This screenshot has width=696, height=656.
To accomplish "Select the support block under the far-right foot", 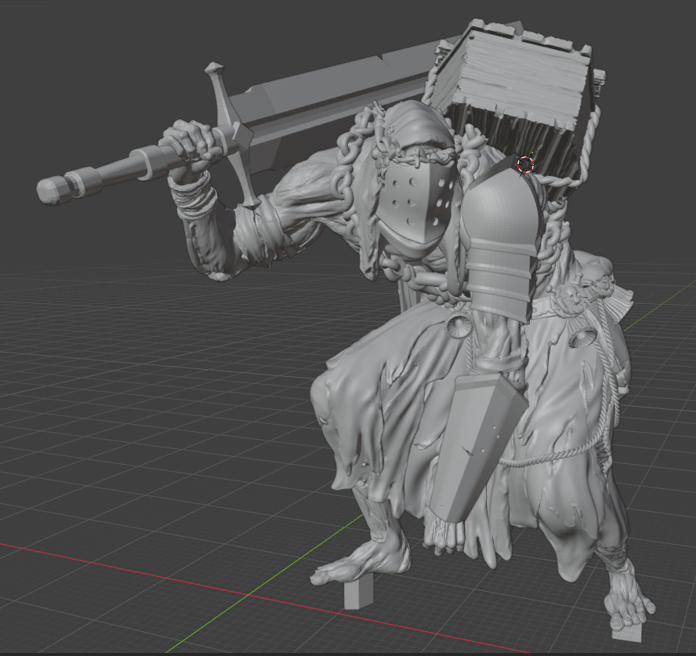I will tap(627, 632).
